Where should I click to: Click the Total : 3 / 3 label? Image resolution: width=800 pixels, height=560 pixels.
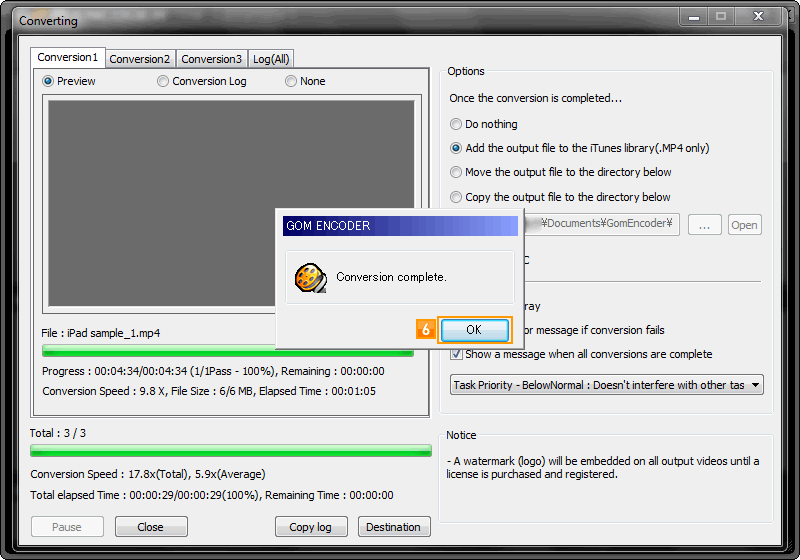58,433
